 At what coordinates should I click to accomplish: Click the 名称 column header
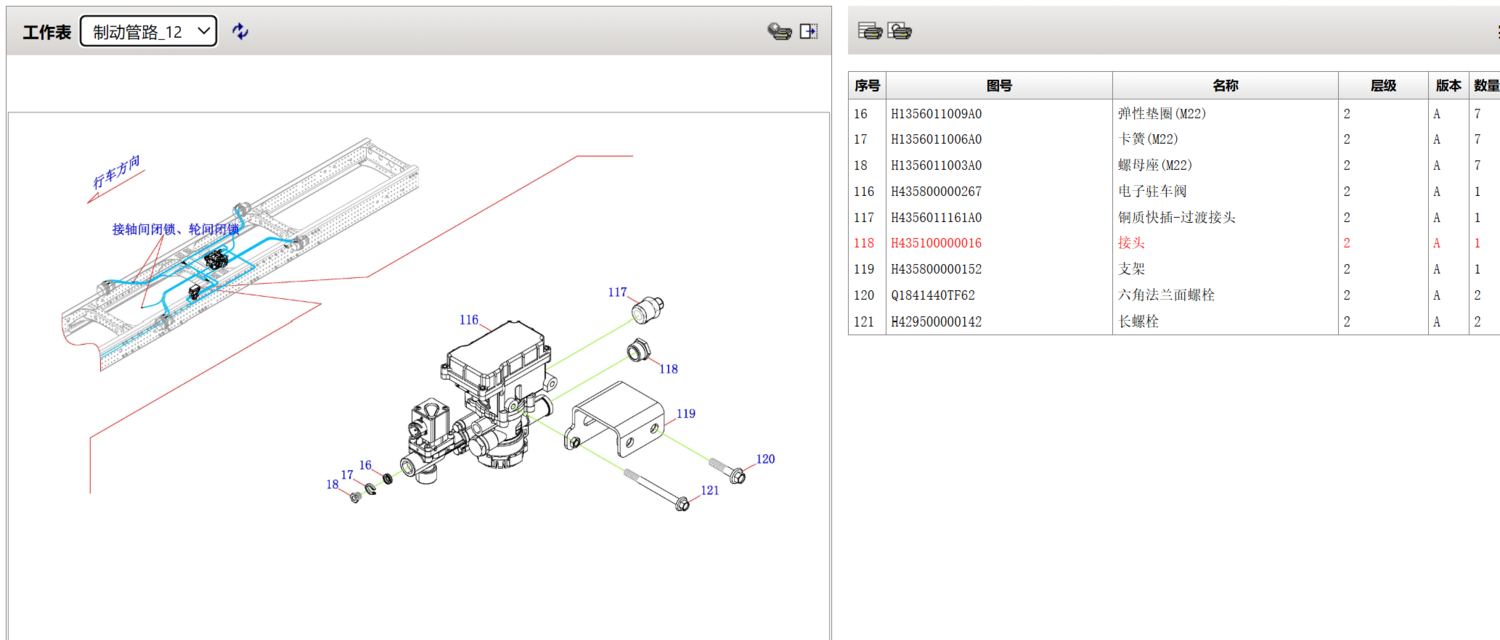pos(1225,86)
